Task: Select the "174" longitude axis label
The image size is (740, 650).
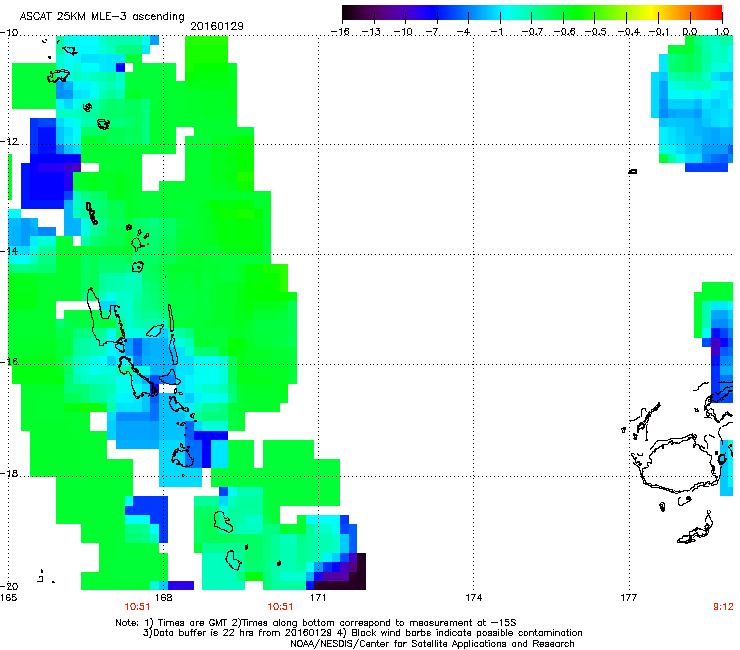Action: tap(473, 598)
